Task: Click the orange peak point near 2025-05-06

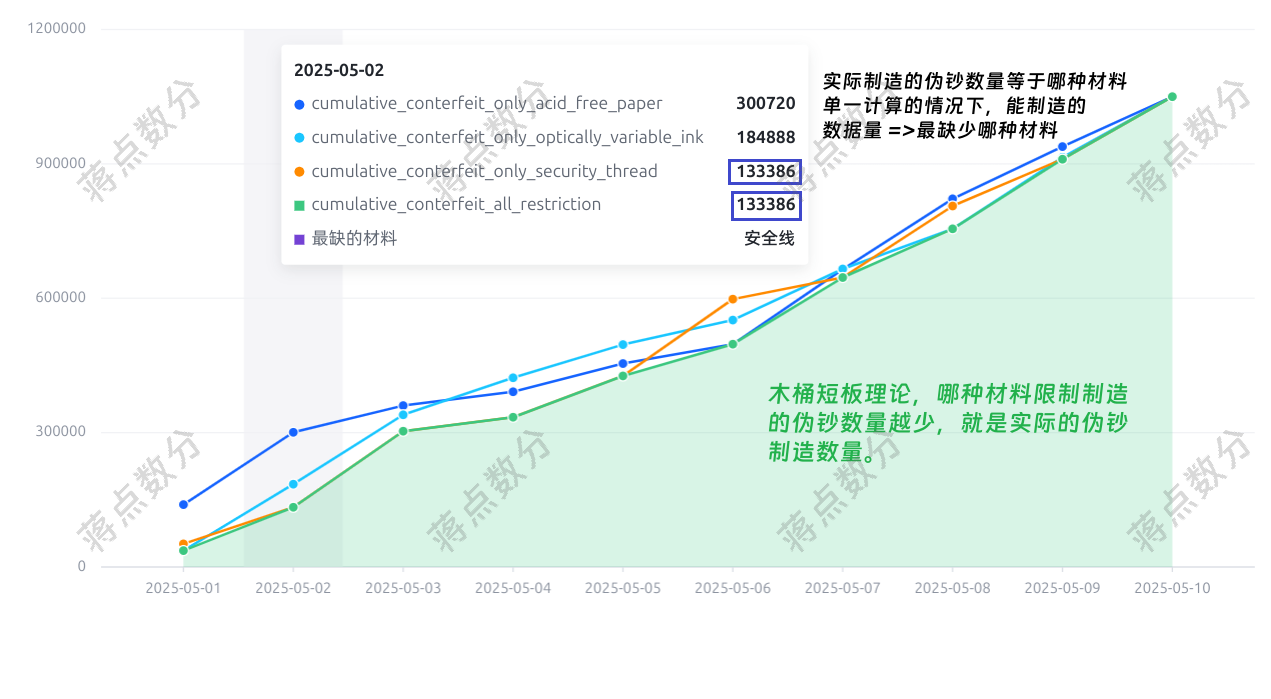Action: click(732, 298)
